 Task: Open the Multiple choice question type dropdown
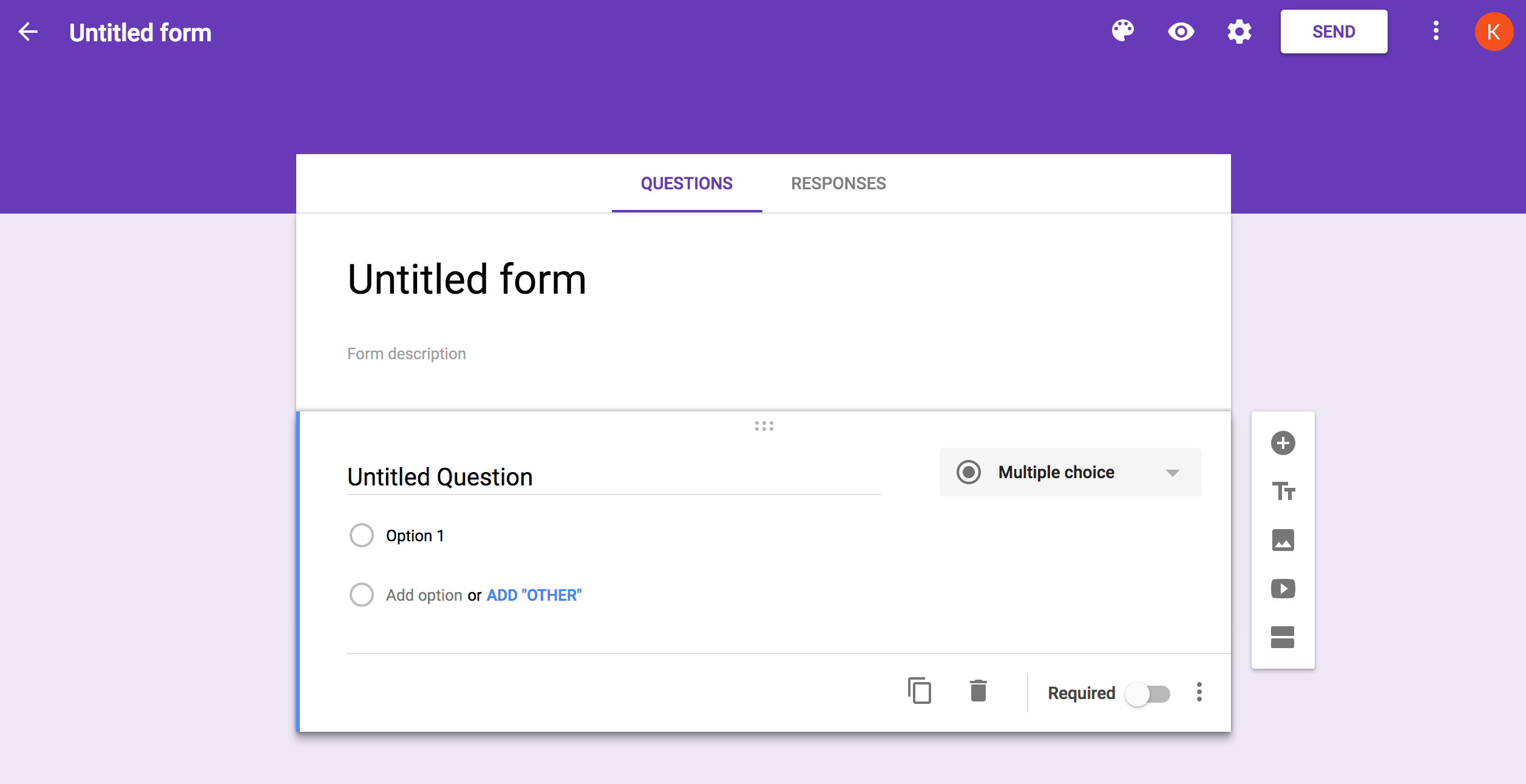click(1070, 472)
